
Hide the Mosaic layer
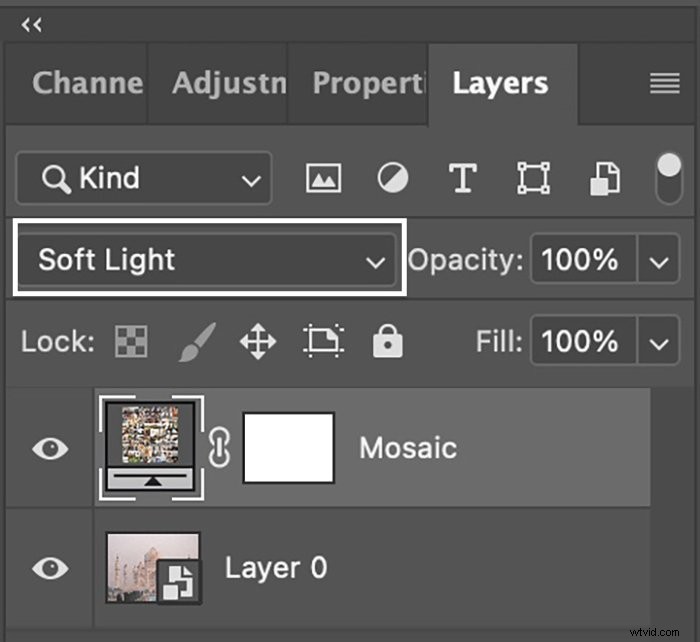pos(50,448)
